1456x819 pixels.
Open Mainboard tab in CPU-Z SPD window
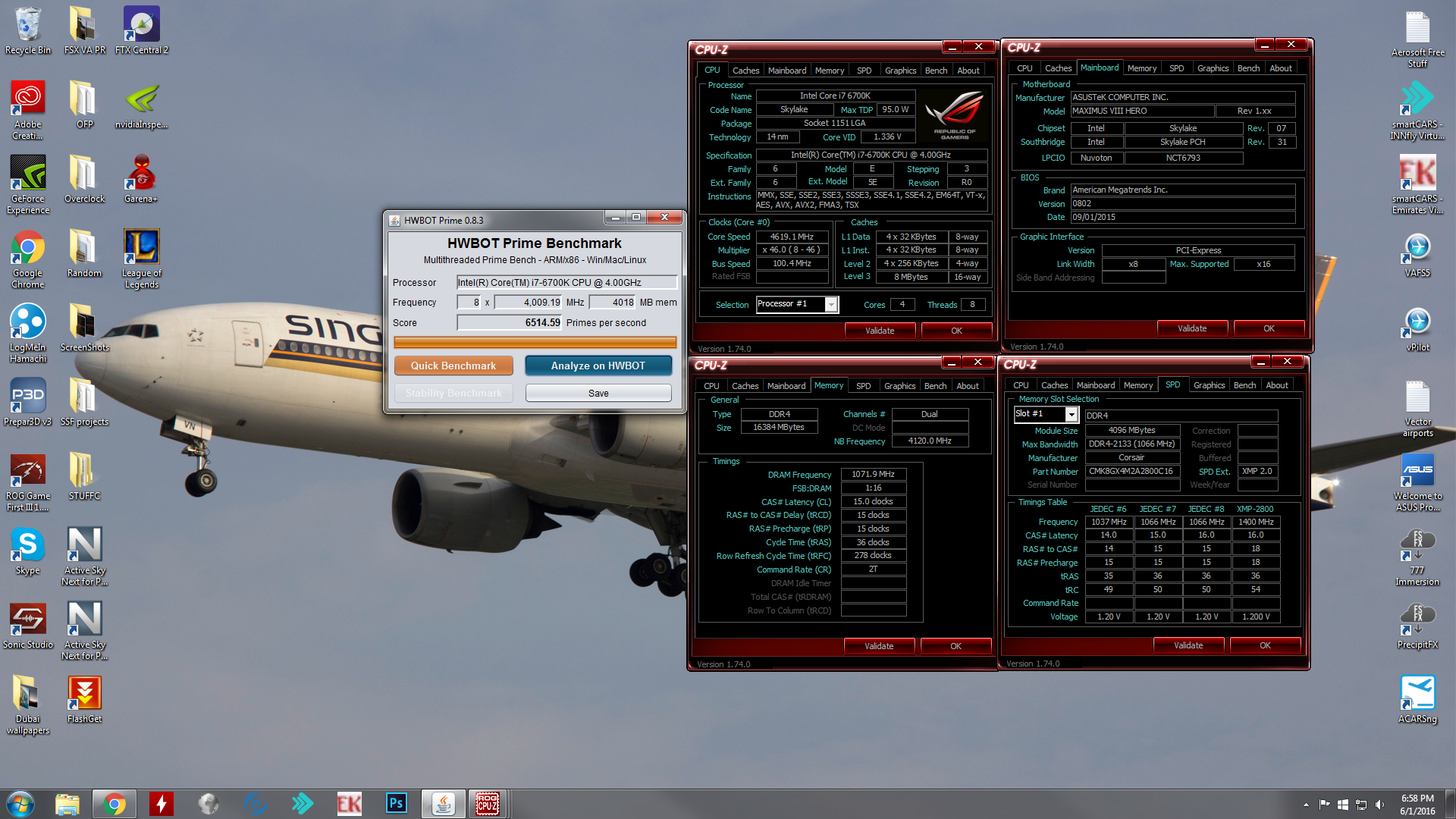1095,385
